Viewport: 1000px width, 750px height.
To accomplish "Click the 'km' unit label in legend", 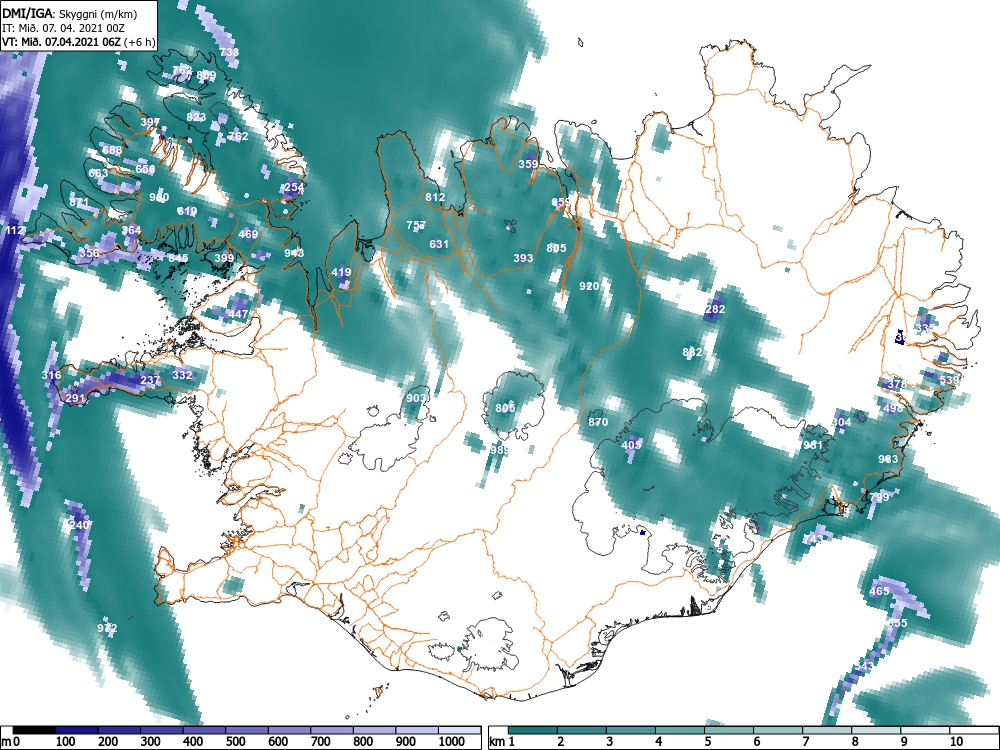I will point(497,742).
